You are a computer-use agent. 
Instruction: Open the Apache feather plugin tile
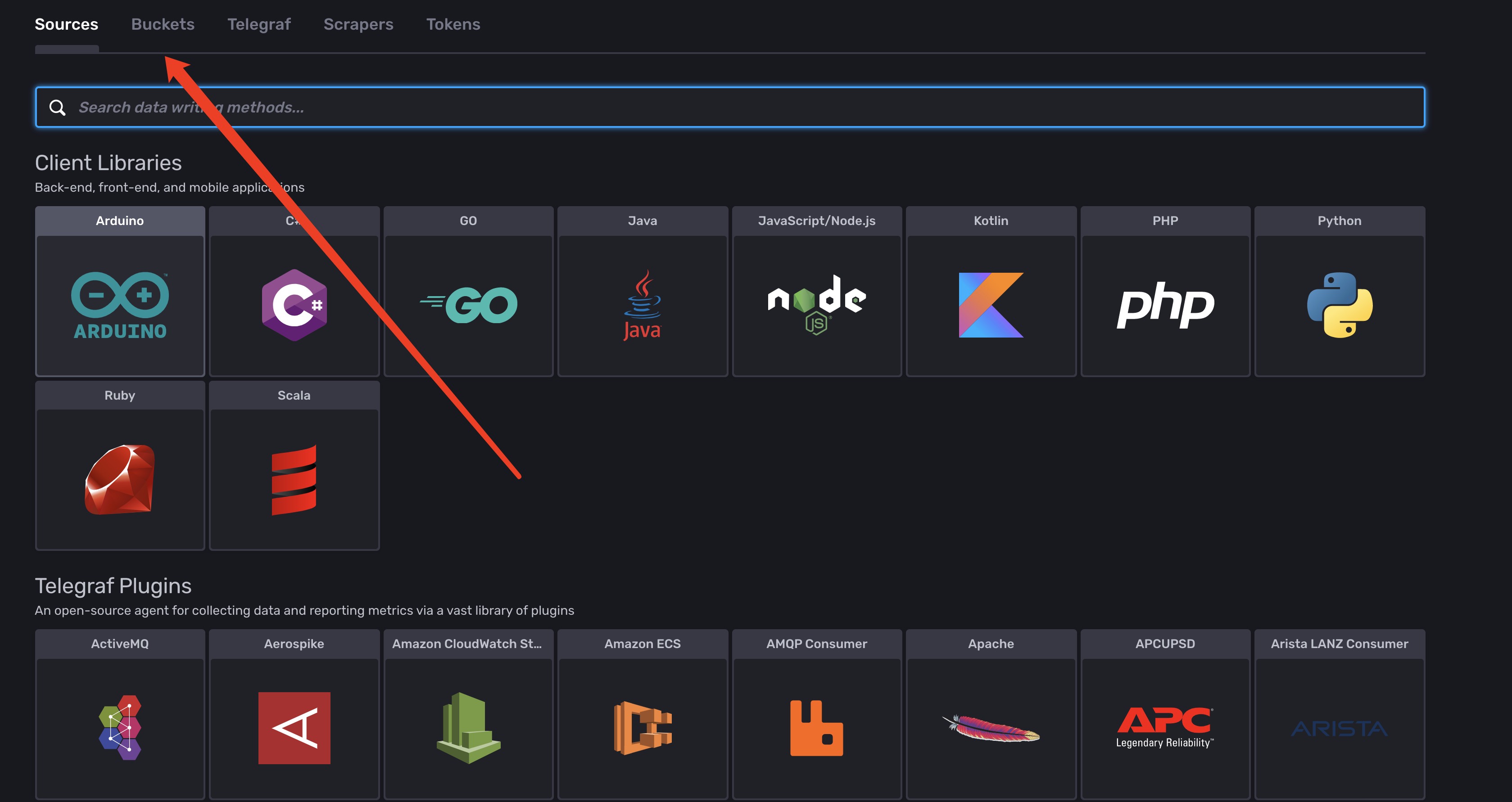(991, 714)
